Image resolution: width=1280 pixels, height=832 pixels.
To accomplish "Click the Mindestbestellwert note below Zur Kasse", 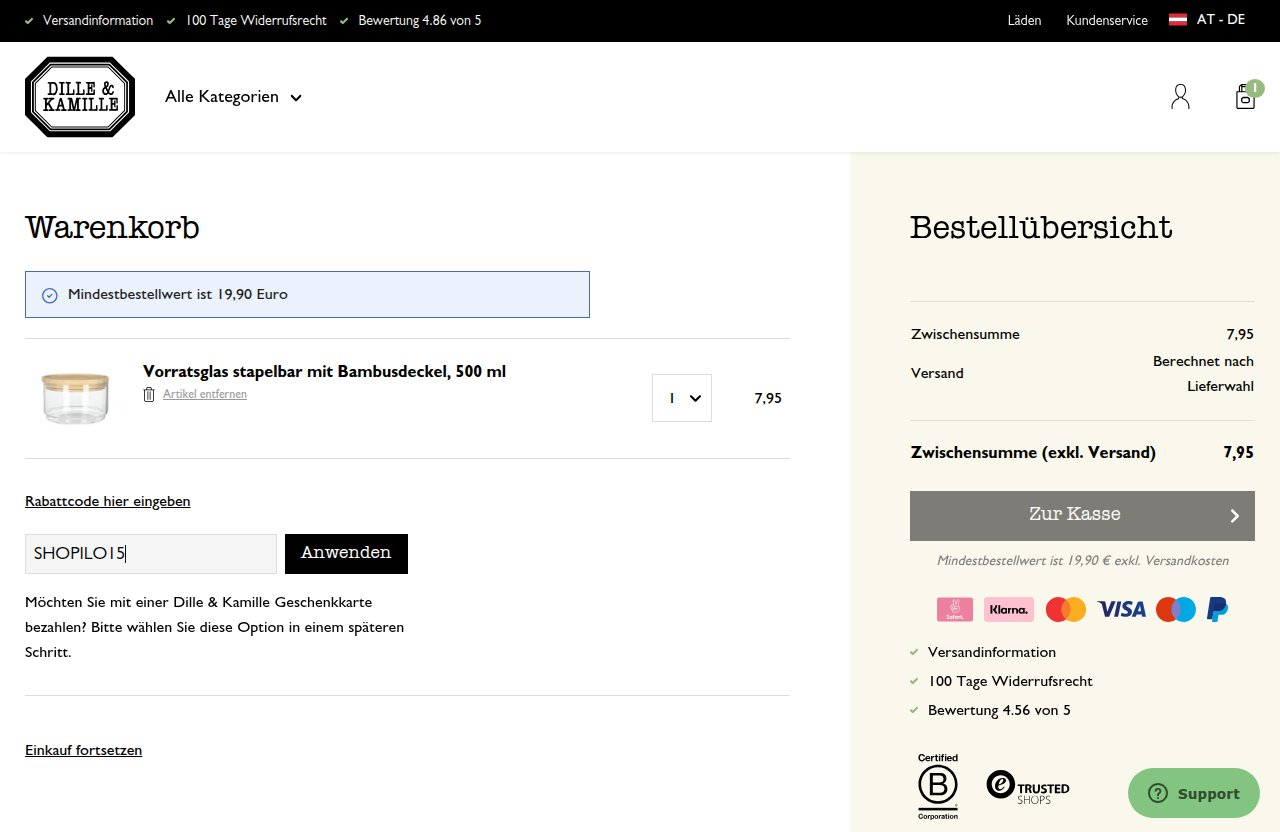I will point(1083,560).
